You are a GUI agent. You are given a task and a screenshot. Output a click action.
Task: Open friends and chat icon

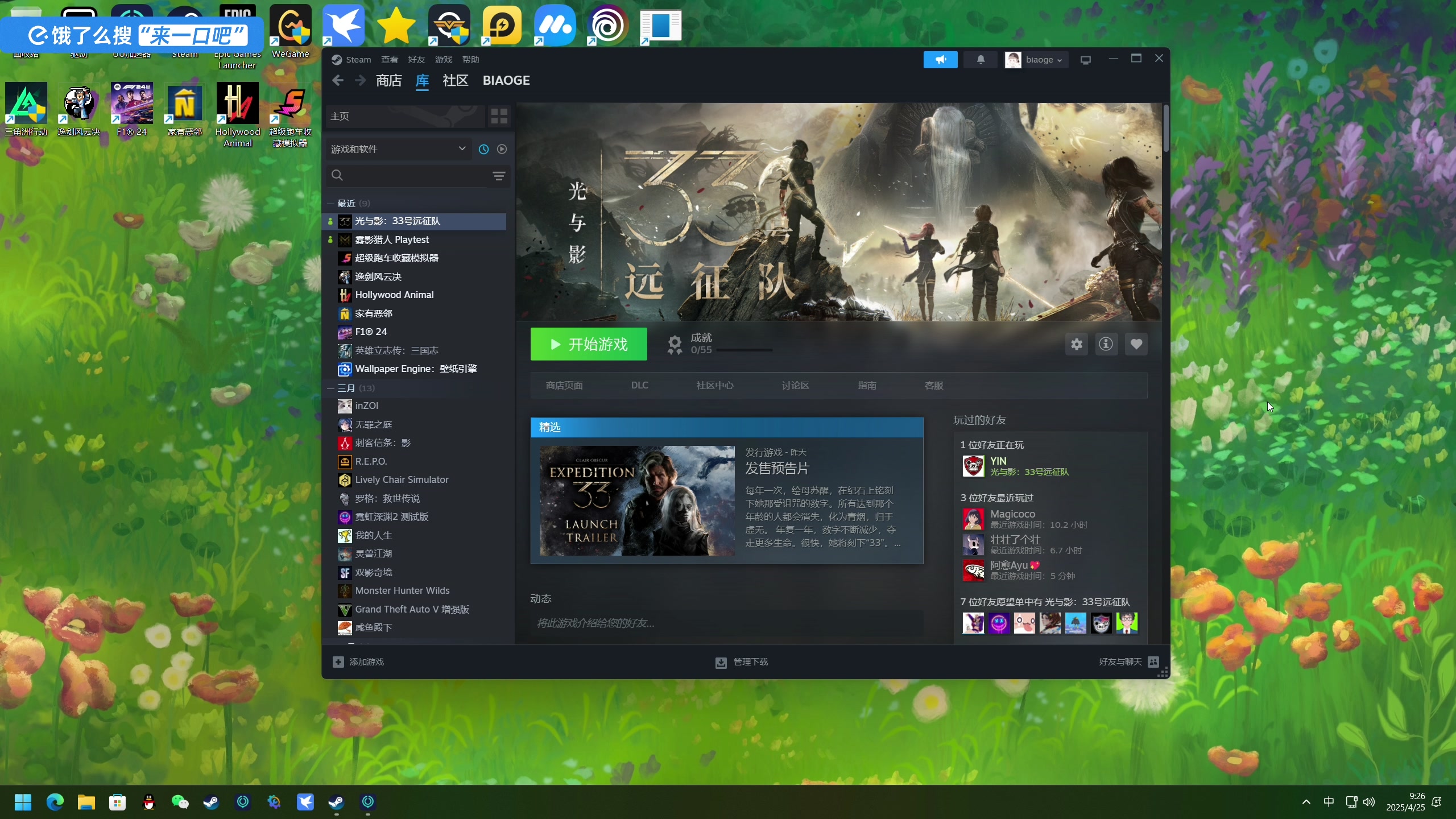click(1153, 662)
